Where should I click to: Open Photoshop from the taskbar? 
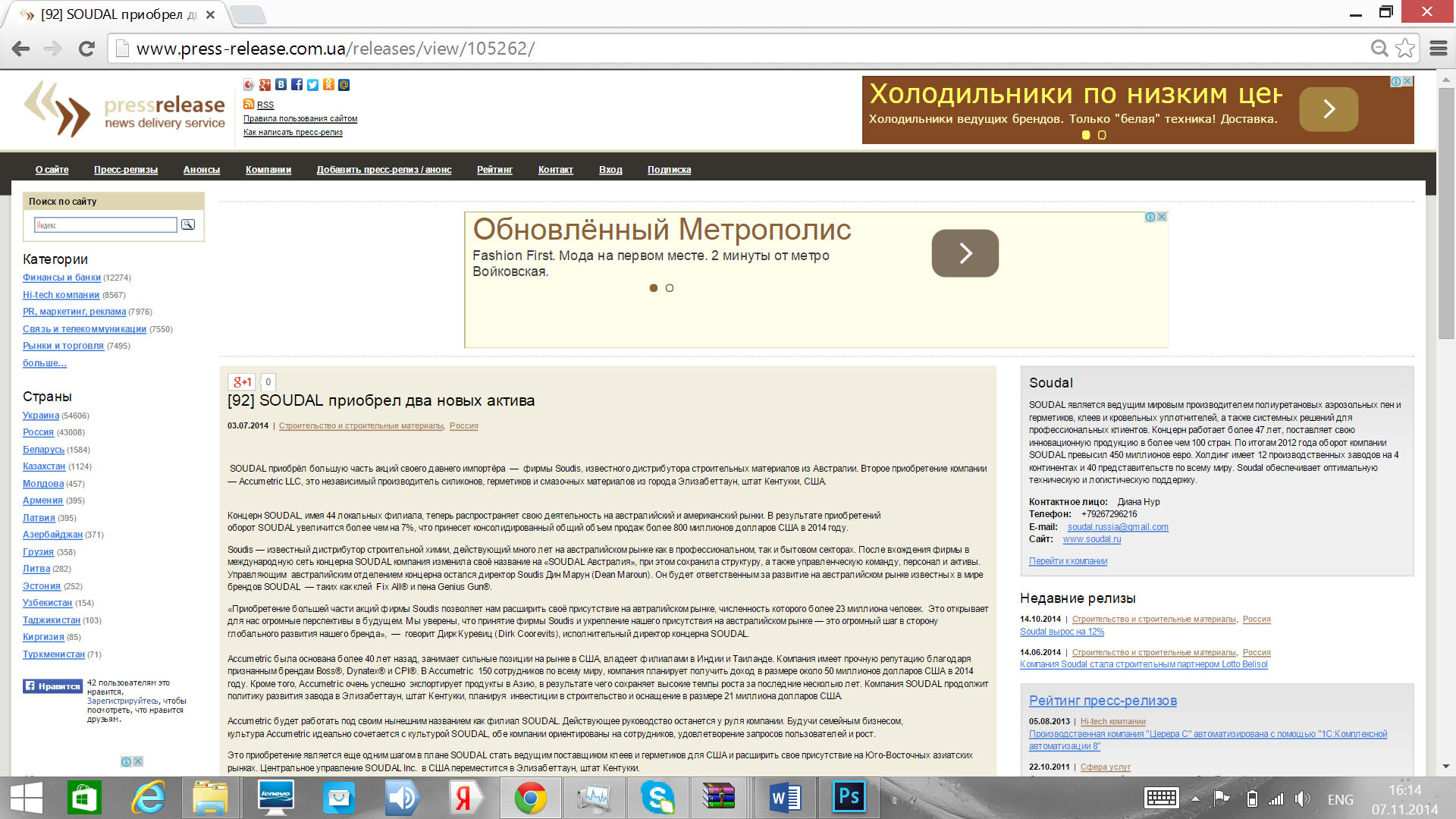click(x=849, y=798)
